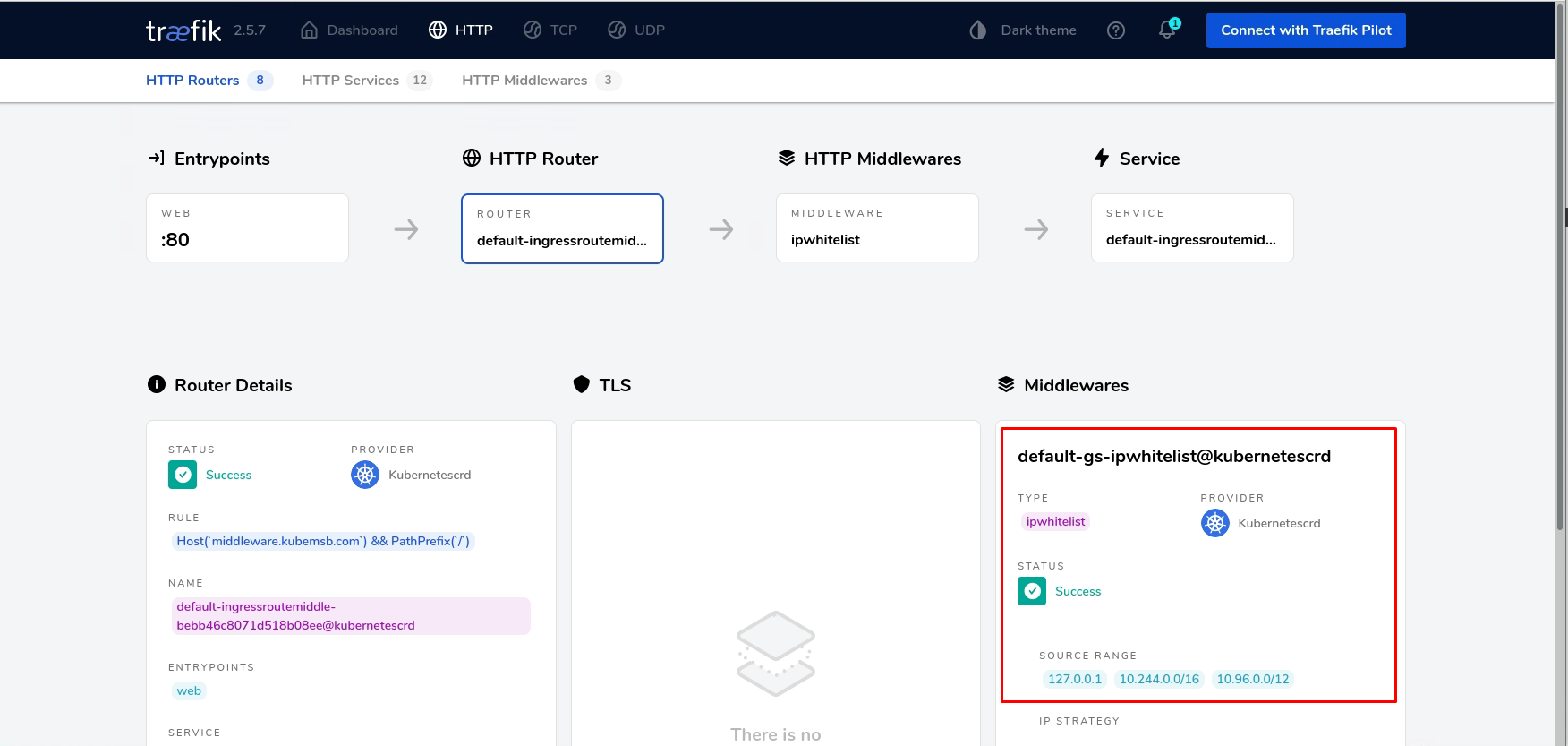This screenshot has width=1568, height=746.
Task: Click Connect with Traefik Pilot button
Action: point(1305,30)
